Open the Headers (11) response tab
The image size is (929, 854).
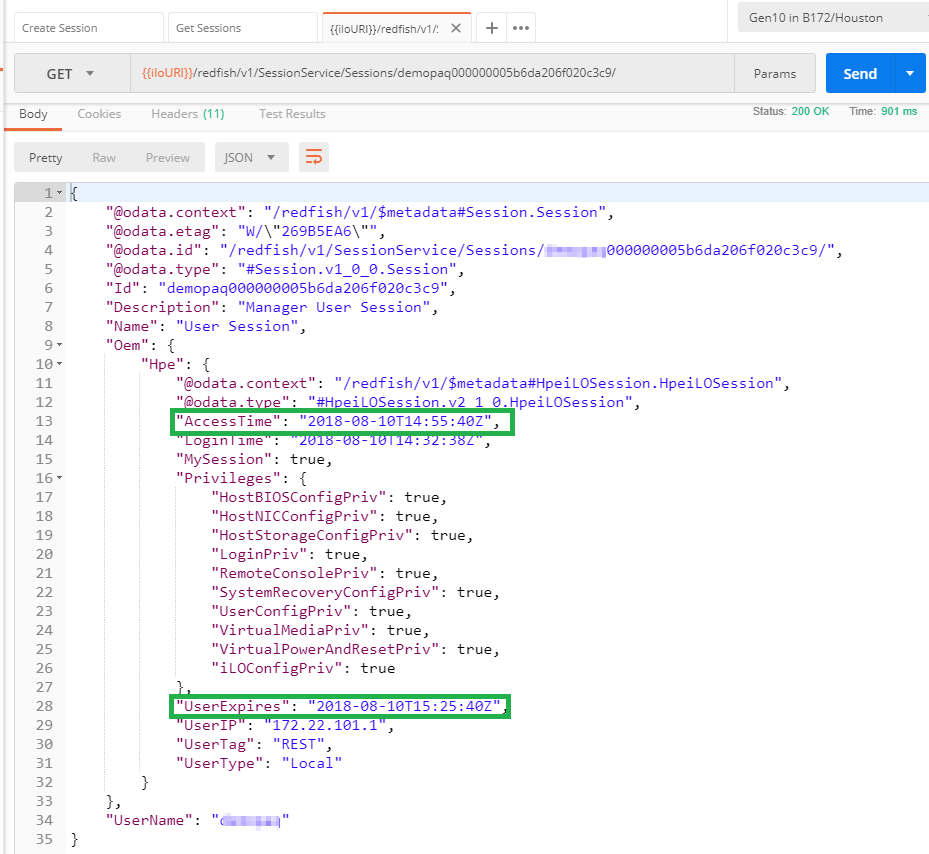point(187,114)
